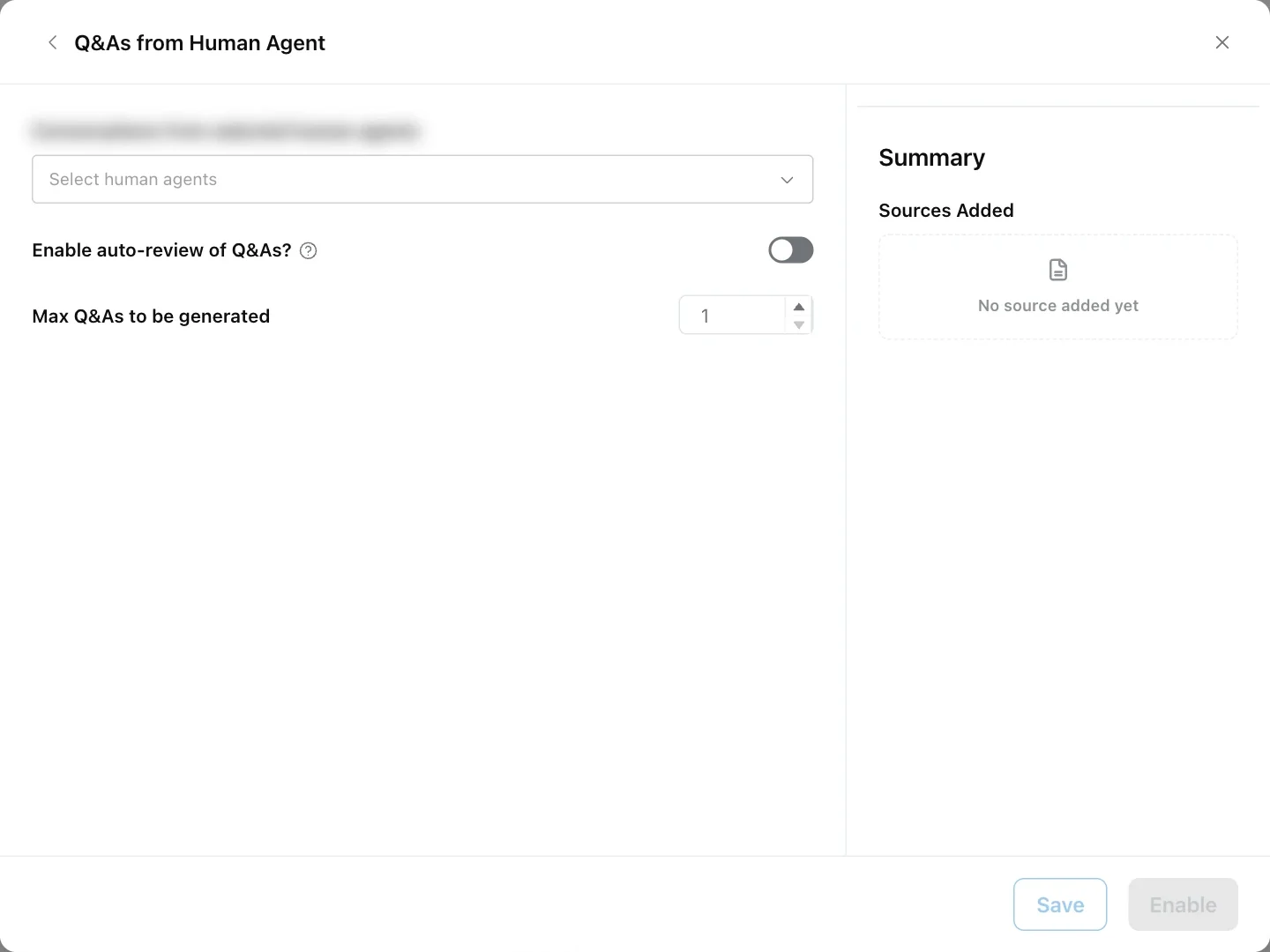Click the 'Max Q&As to be generated' label
1270x952 pixels.
coord(151,316)
